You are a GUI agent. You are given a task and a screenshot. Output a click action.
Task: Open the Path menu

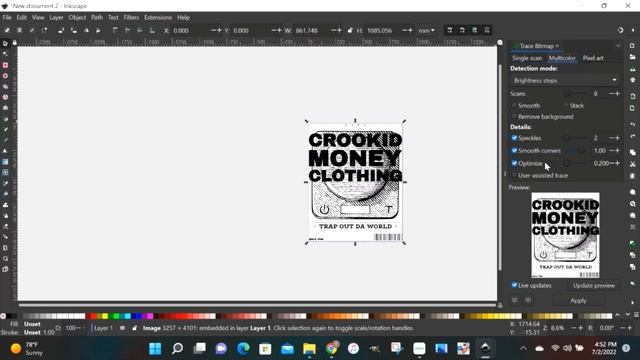point(97,18)
